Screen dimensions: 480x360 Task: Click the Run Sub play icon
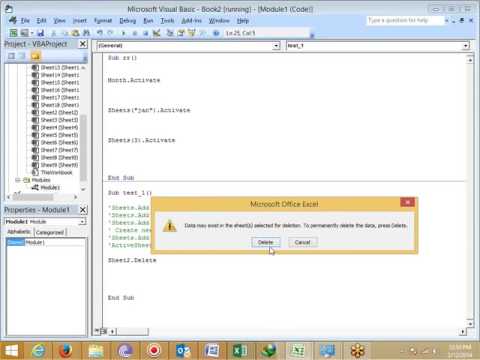pos(124,33)
